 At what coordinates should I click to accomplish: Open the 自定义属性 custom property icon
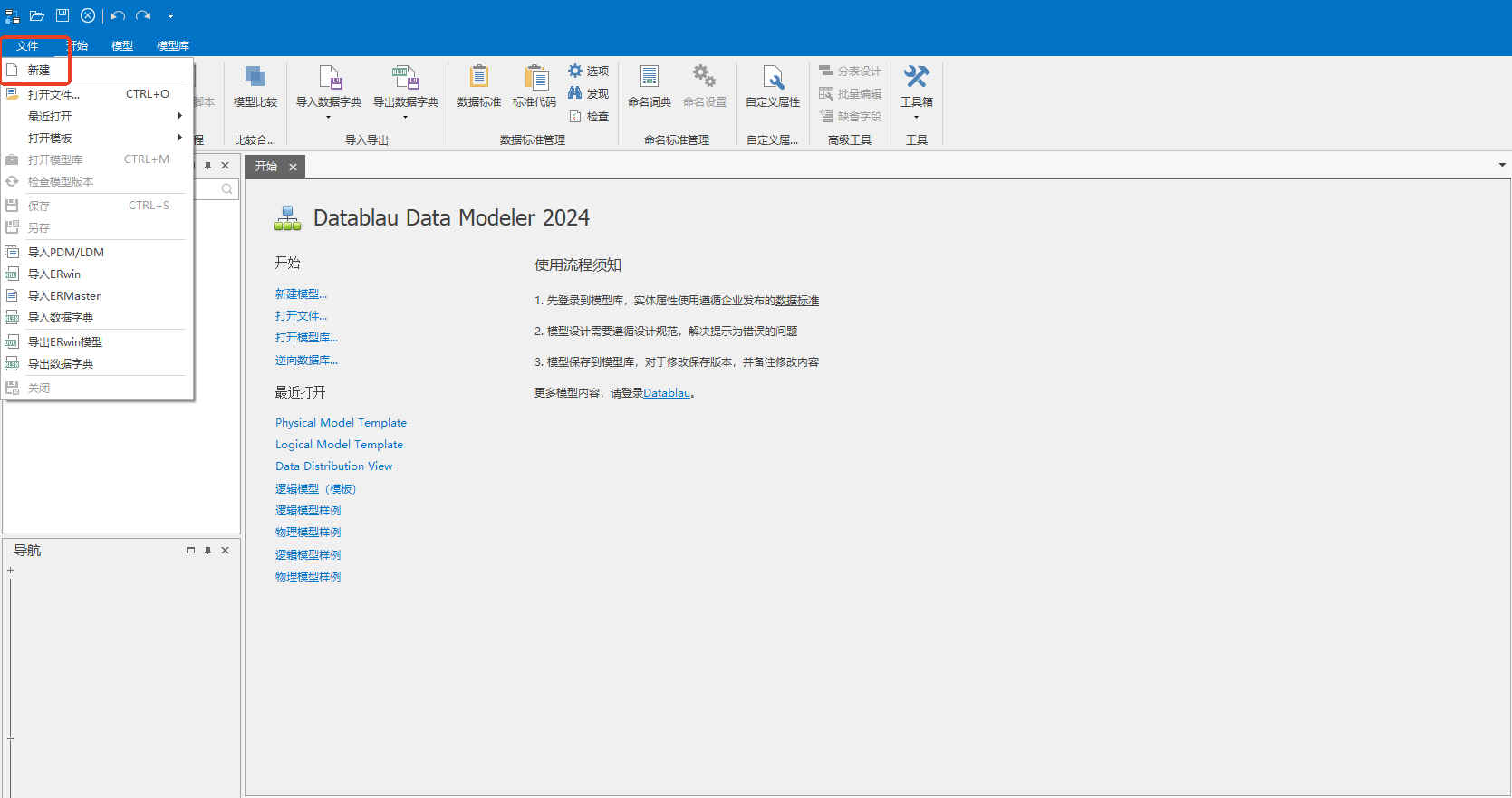(x=773, y=86)
